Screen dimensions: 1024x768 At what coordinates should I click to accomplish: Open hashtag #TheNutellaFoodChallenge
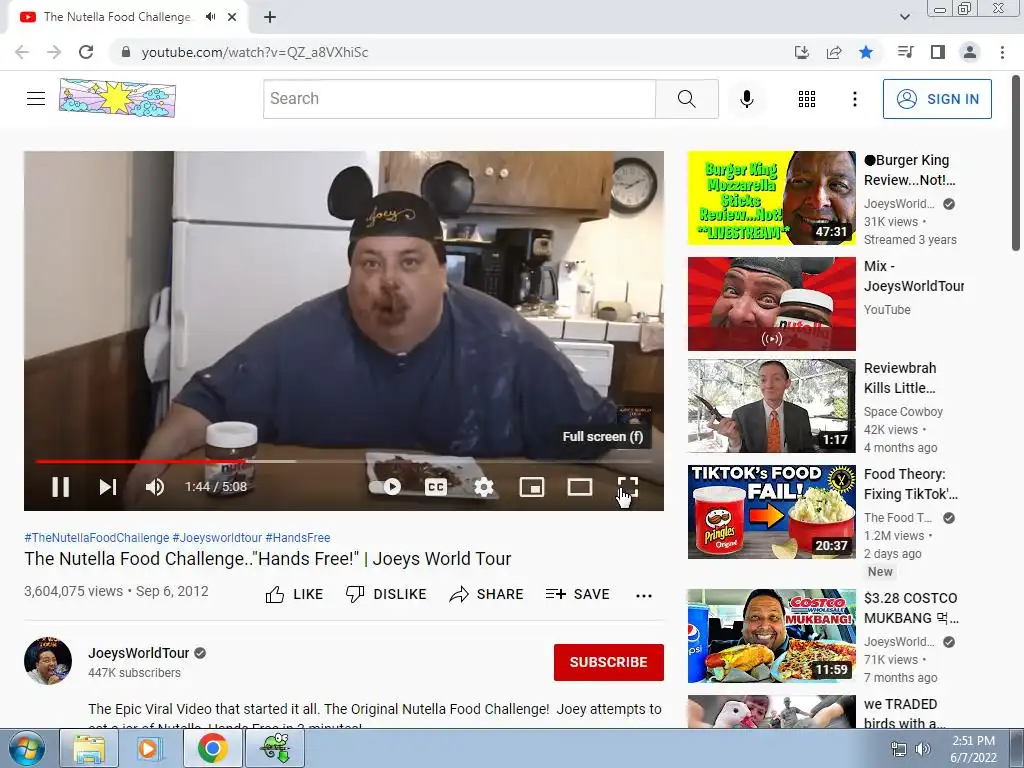click(97, 537)
